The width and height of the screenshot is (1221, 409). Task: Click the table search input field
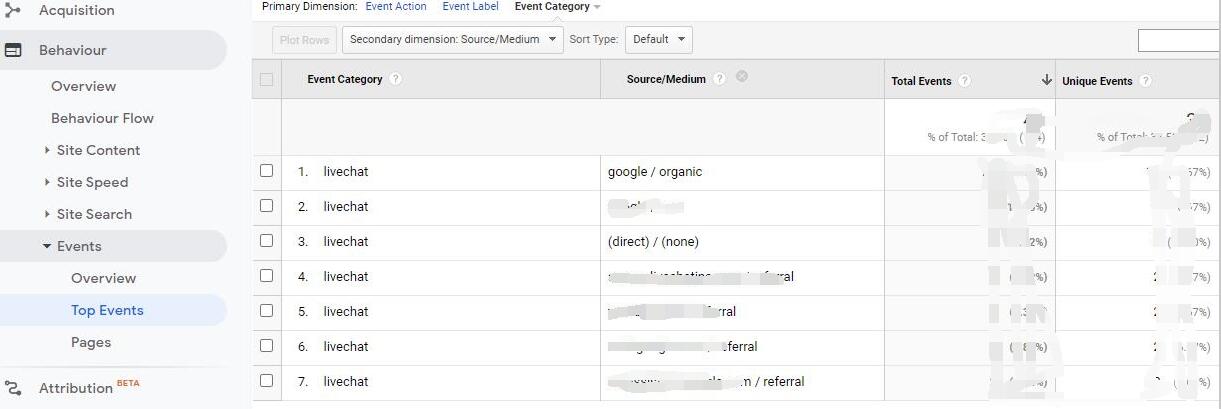[x=1179, y=41]
